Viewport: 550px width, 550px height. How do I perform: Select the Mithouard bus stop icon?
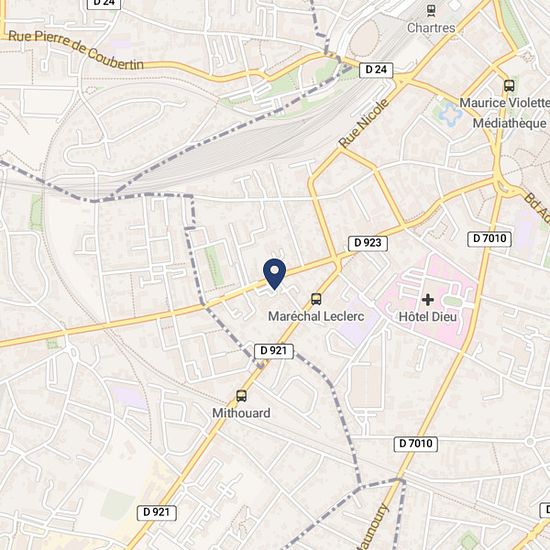pyautogui.click(x=241, y=396)
